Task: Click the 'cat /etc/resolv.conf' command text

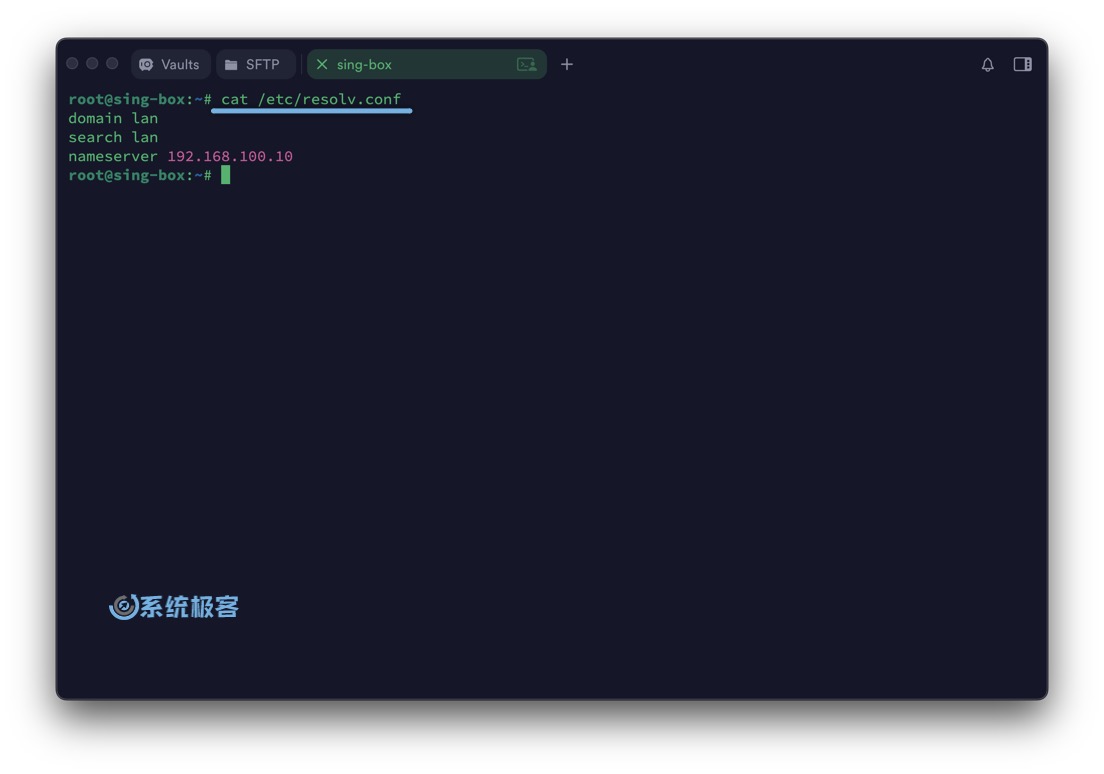Action: coord(310,99)
